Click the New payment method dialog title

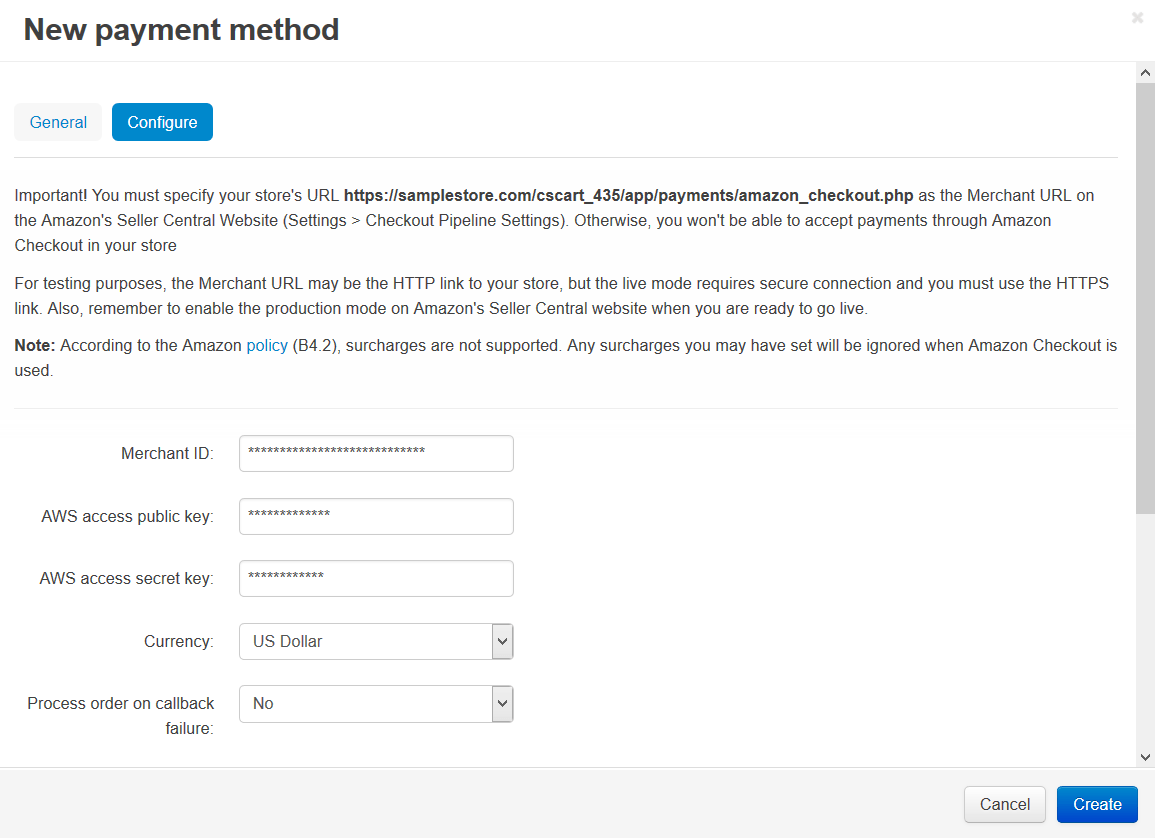[180, 29]
